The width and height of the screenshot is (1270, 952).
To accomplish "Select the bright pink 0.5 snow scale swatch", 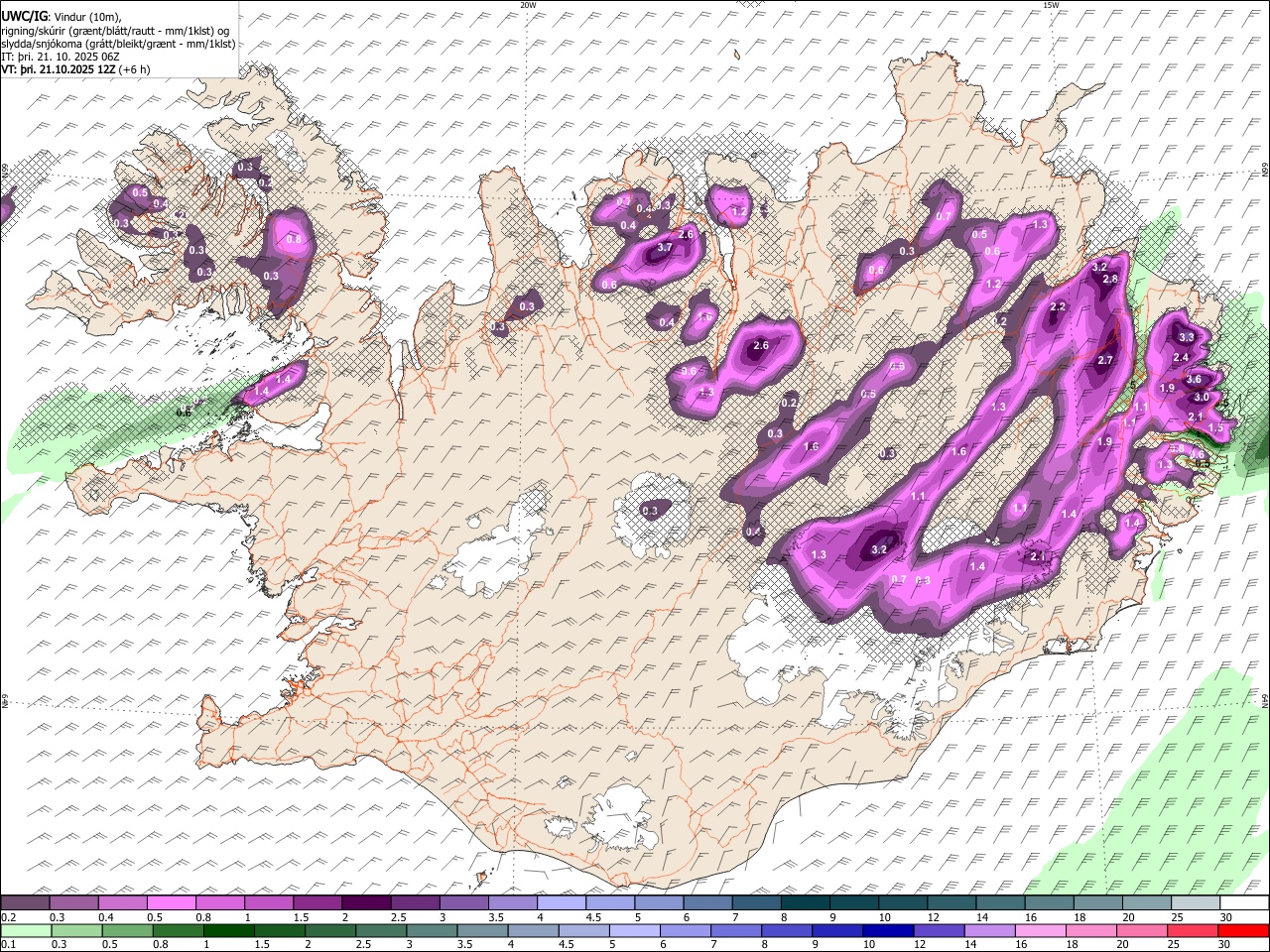I will pos(171,903).
